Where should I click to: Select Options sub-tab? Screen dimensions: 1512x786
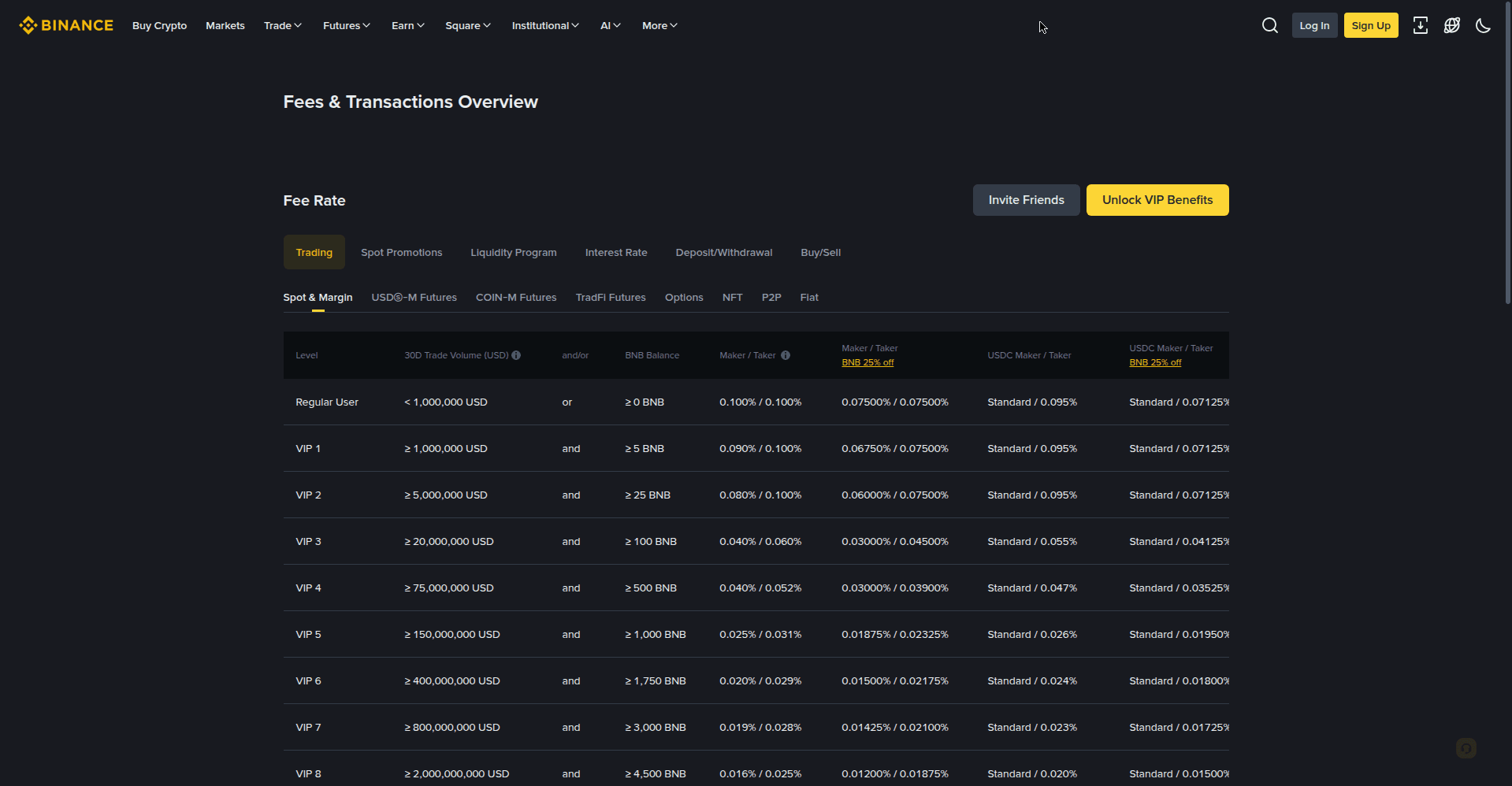(x=684, y=297)
